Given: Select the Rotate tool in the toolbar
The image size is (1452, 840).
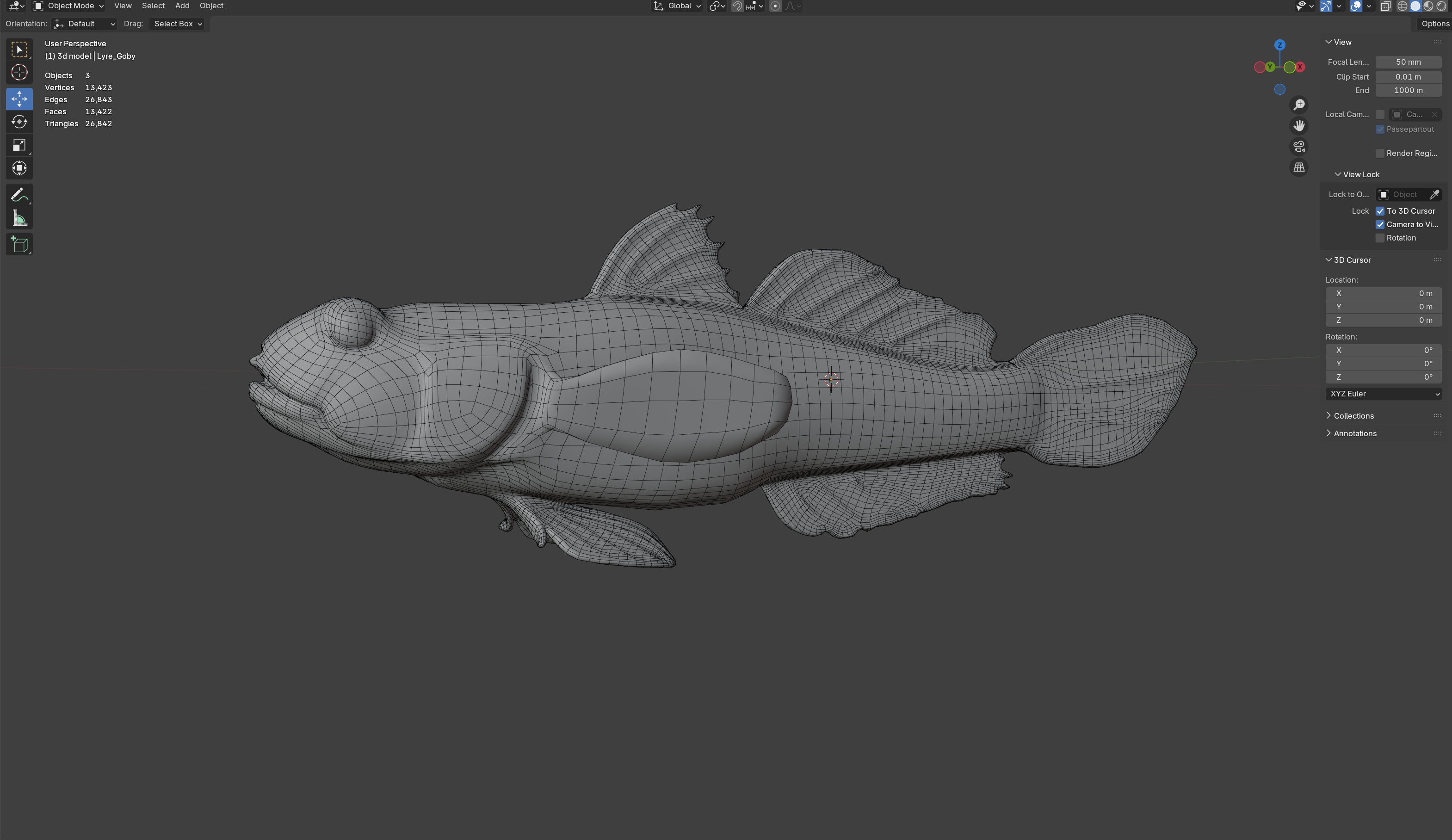Looking at the screenshot, I should 19,122.
